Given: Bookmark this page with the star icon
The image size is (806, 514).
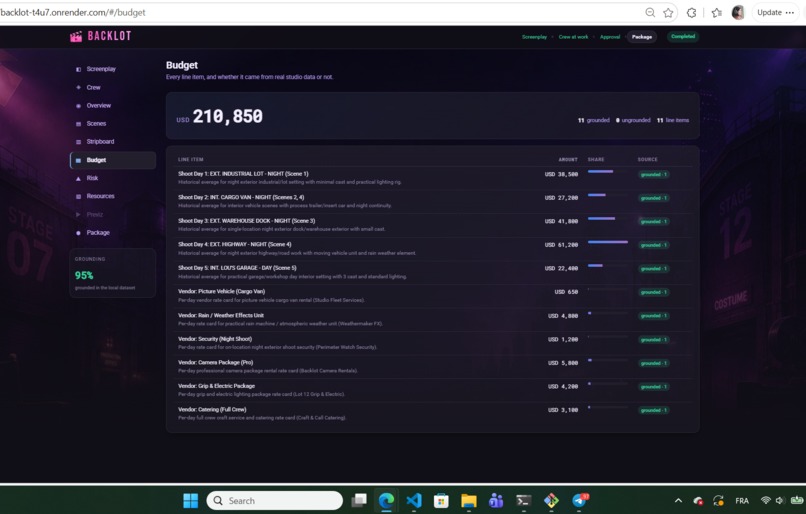Looking at the screenshot, I should (668, 13).
